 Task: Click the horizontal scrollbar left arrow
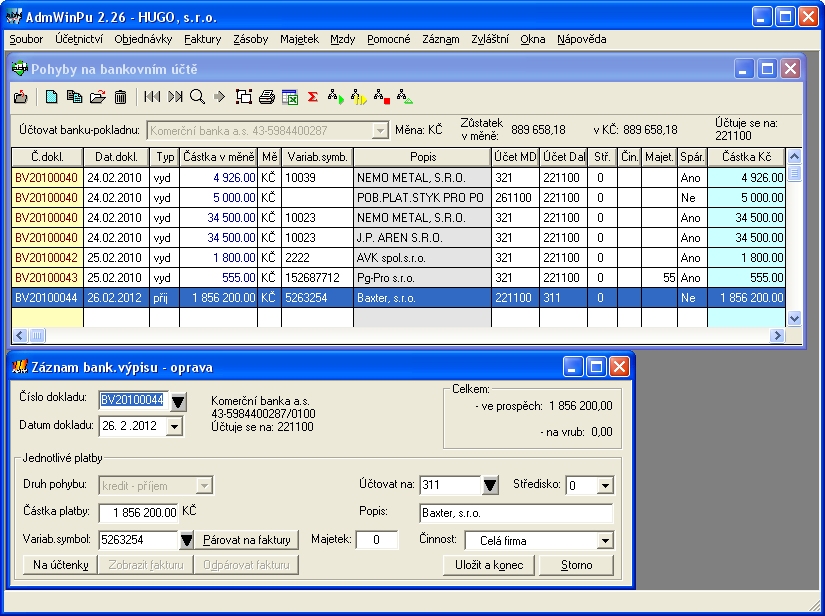coord(20,335)
